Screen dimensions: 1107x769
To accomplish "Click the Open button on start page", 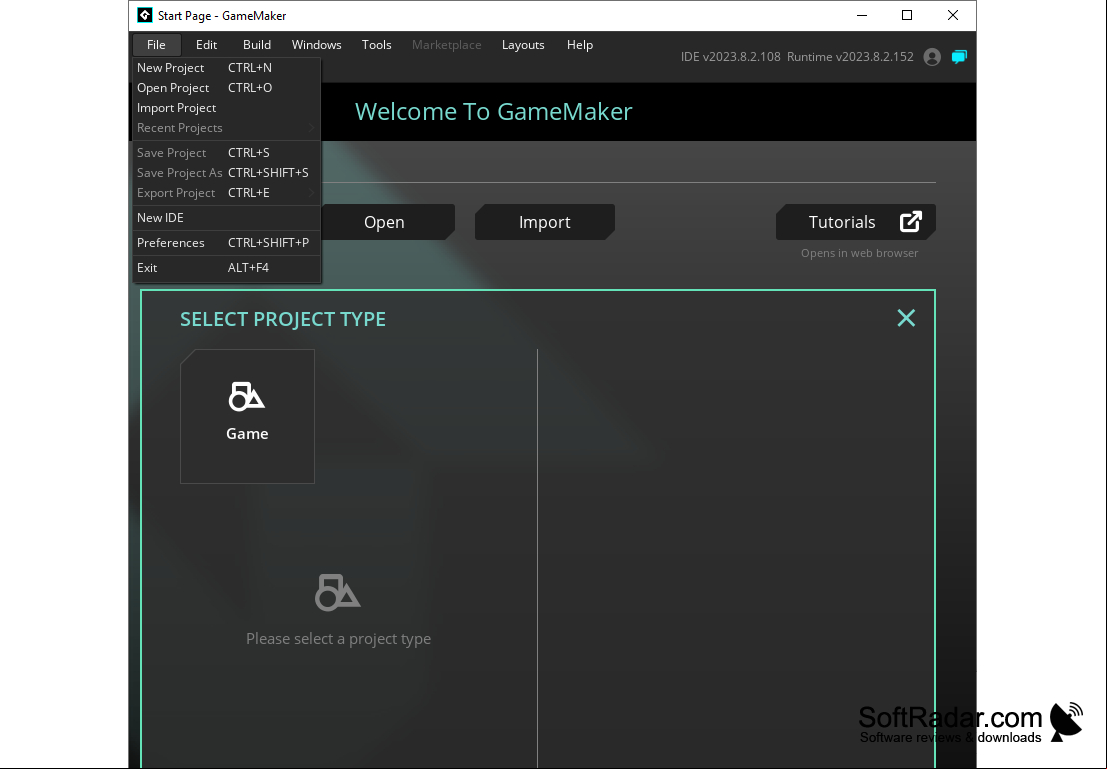I will click(x=388, y=222).
